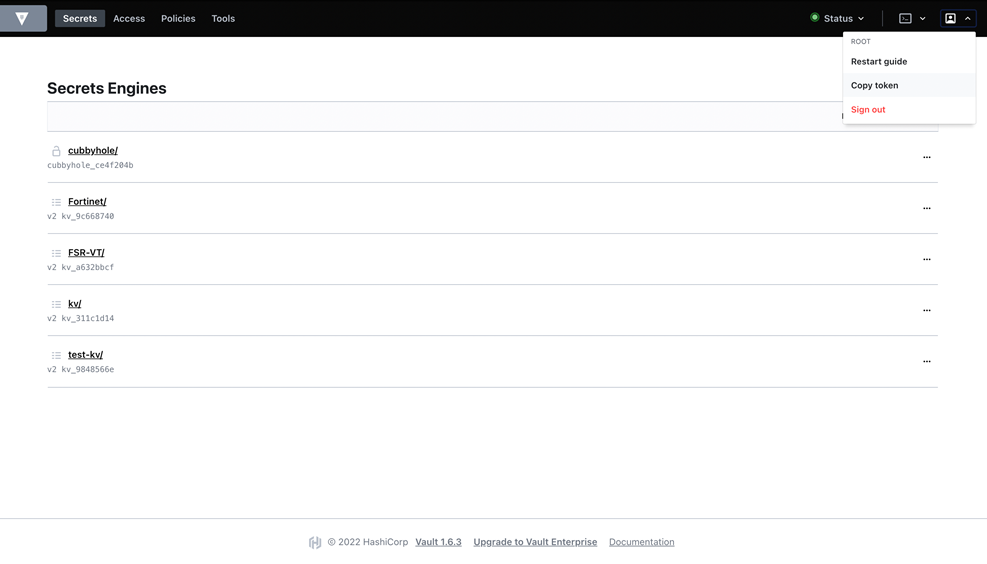This screenshot has width=987, height=564.
Task: Open the options menu for FSR-VT/
Action: [926, 259]
